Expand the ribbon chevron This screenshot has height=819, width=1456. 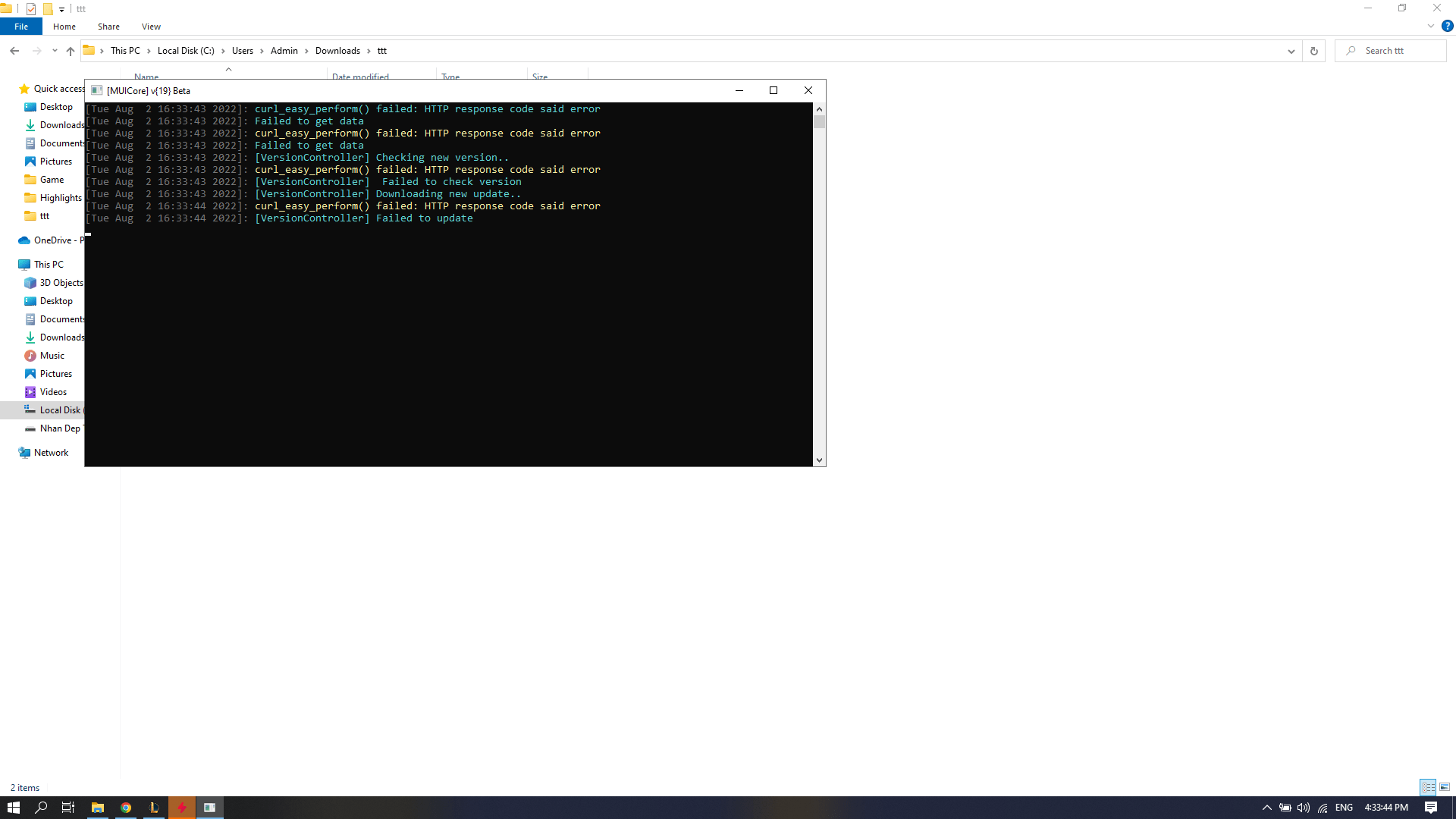pyautogui.click(x=1431, y=26)
